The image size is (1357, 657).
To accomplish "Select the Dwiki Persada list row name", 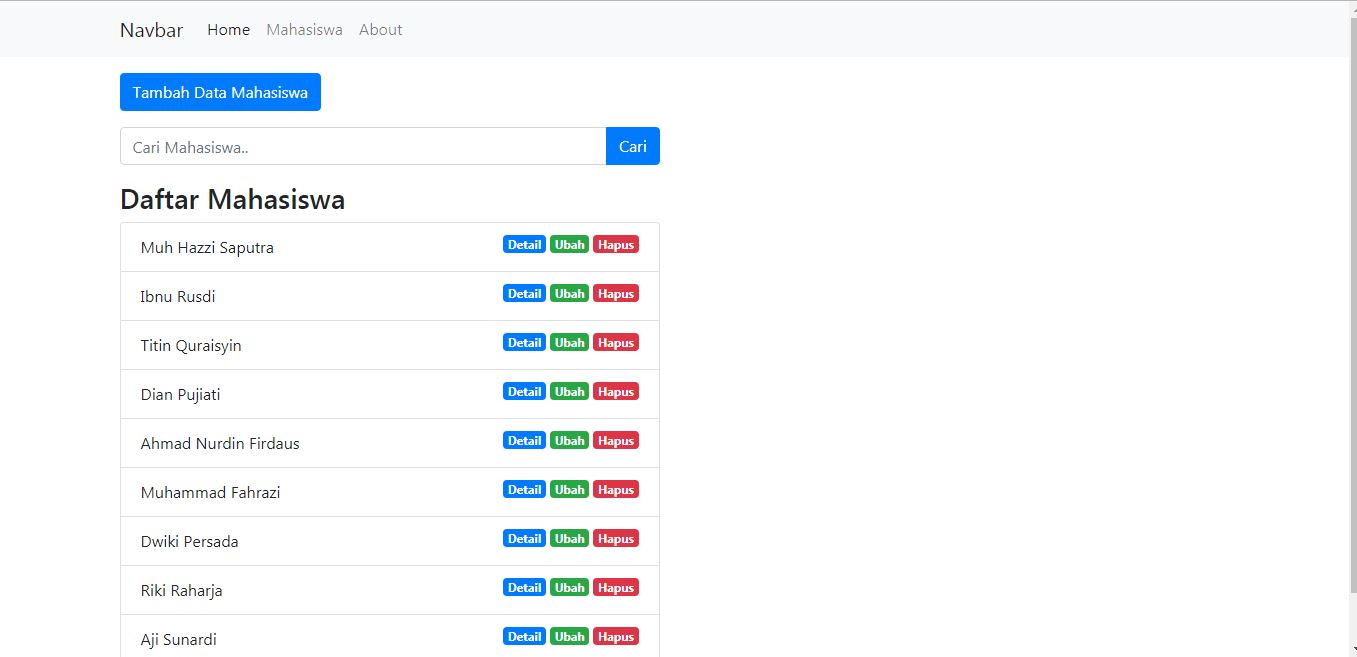I will [189, 542].
